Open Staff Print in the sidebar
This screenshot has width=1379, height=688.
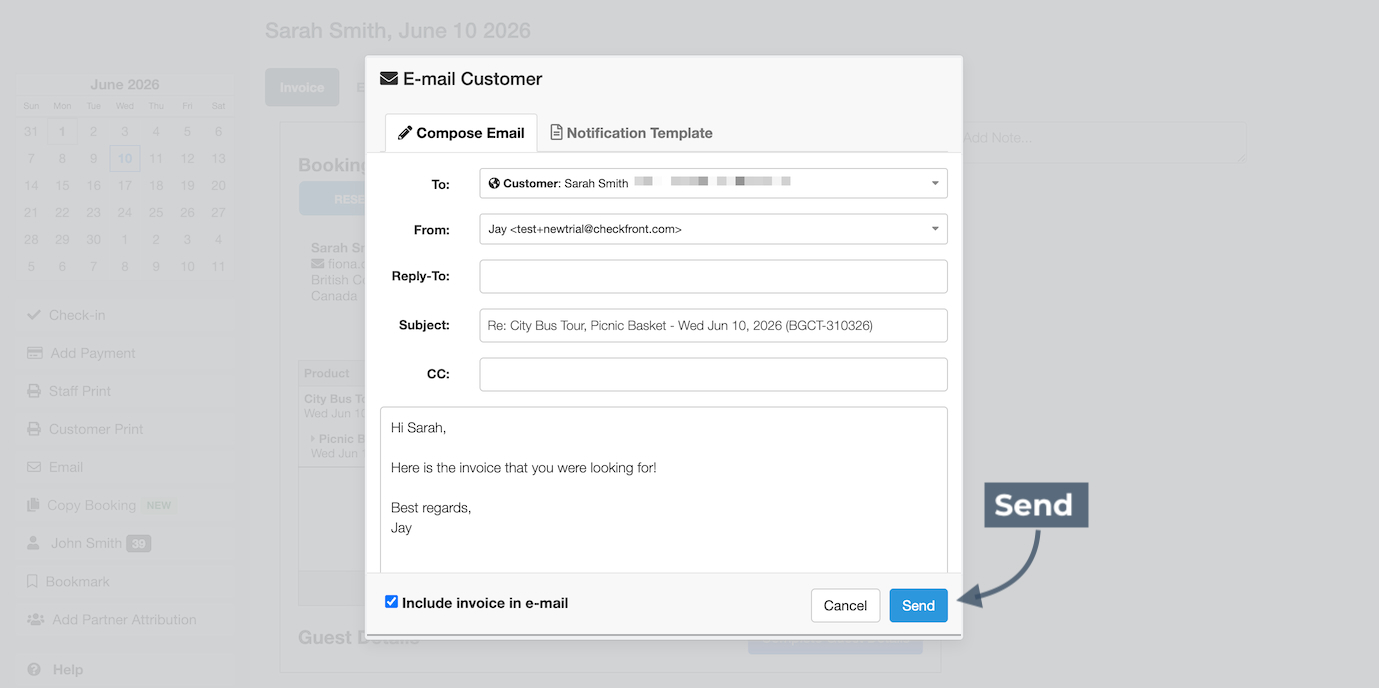[126, 391]
